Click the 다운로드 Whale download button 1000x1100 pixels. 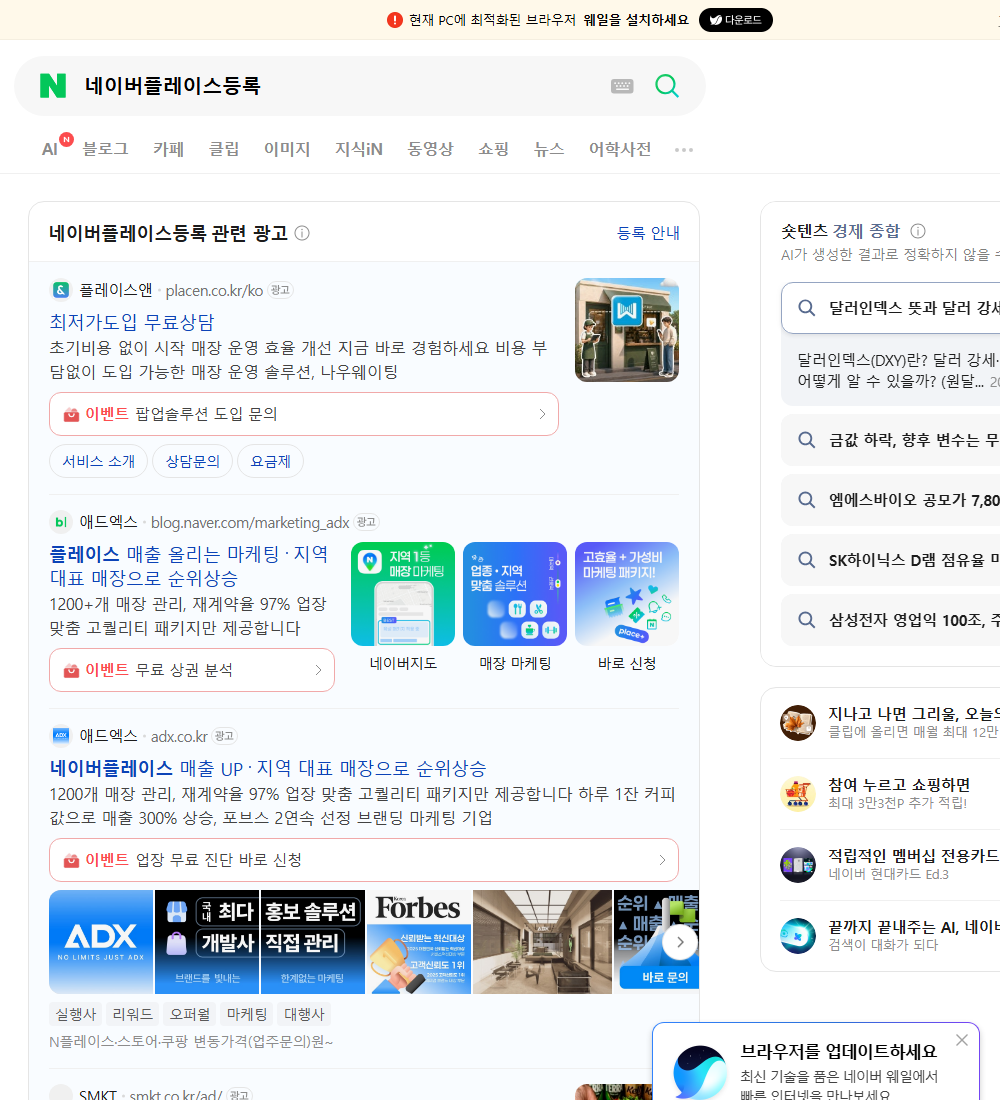tap(735, 20)
